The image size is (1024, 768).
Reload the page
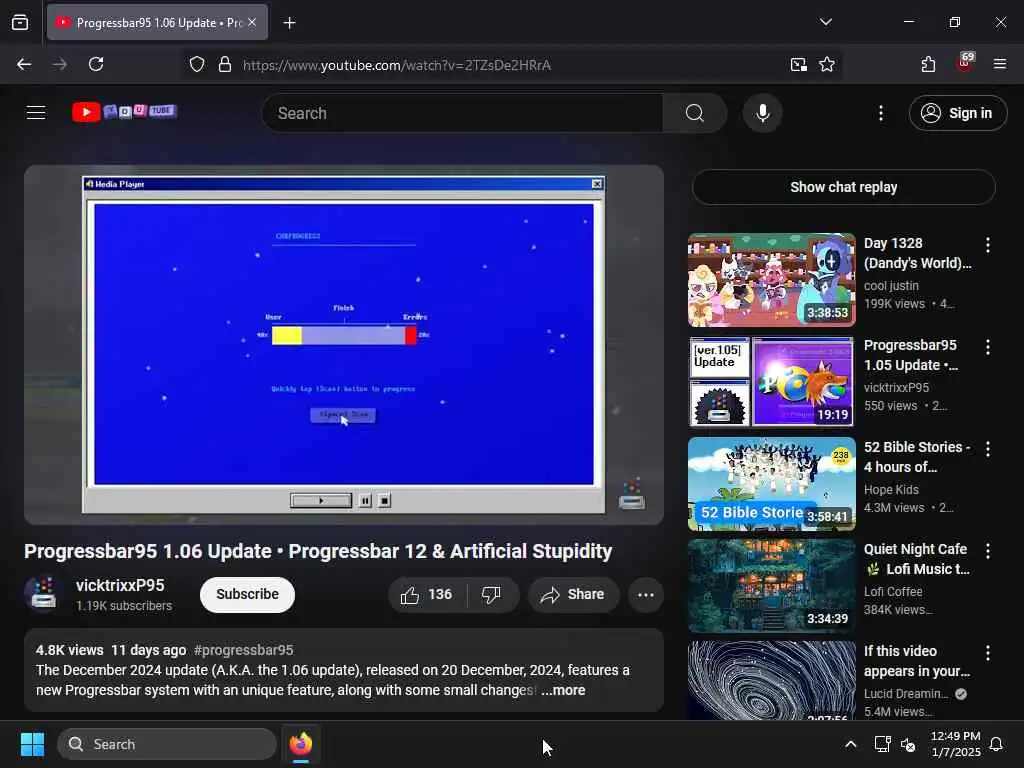96,64
